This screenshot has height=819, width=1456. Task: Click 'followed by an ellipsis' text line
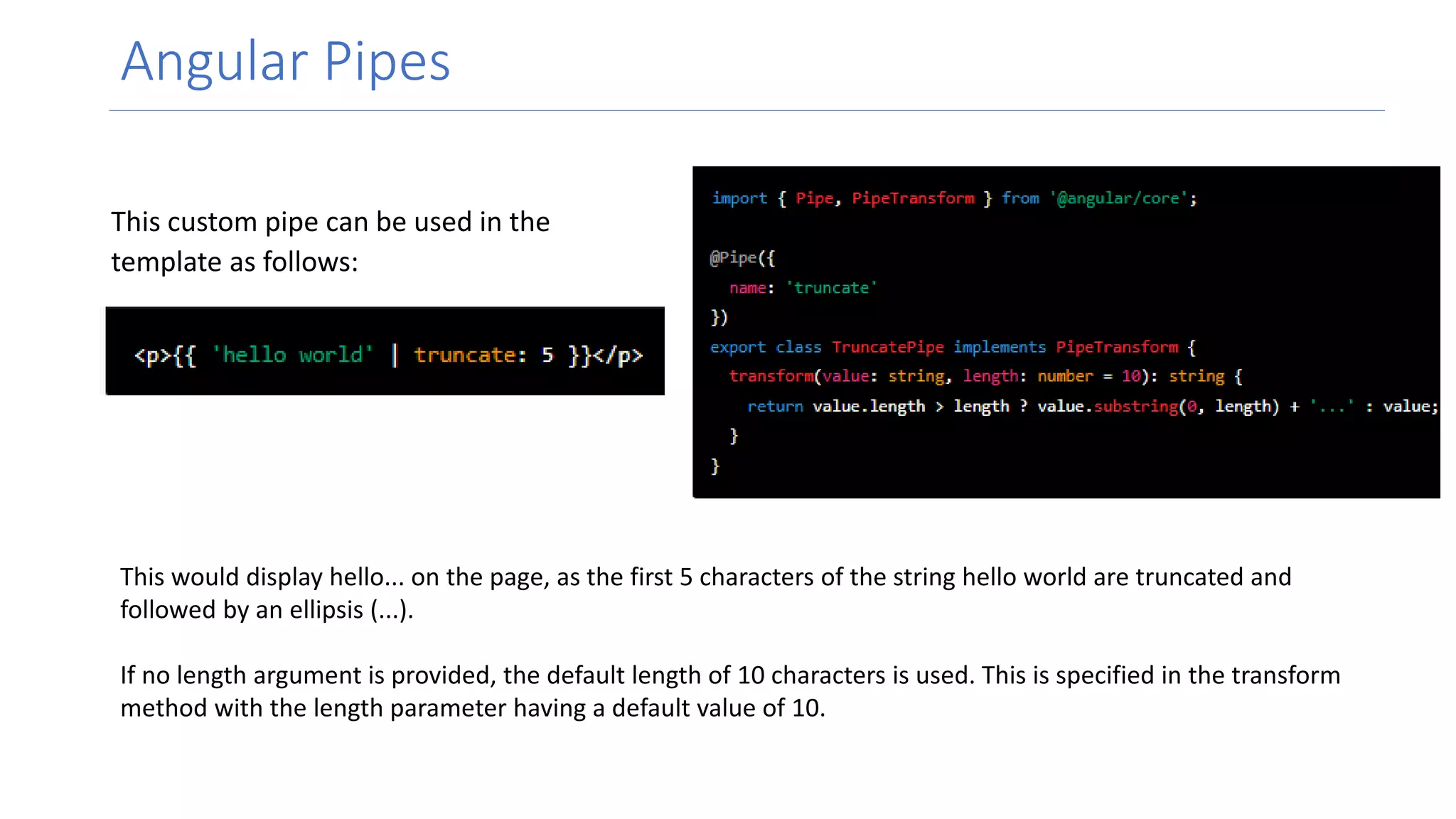267,610
